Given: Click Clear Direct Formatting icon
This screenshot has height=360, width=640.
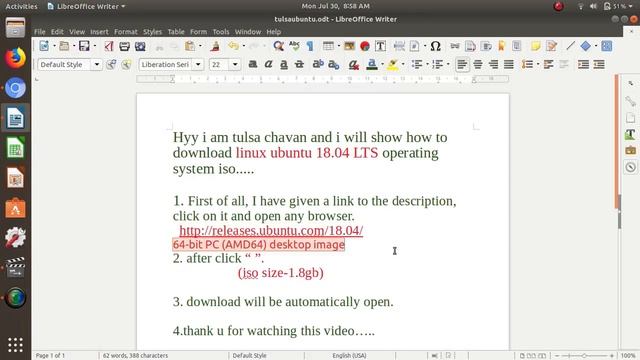Looking at the screenshot, I should click(x=353, y=64).
